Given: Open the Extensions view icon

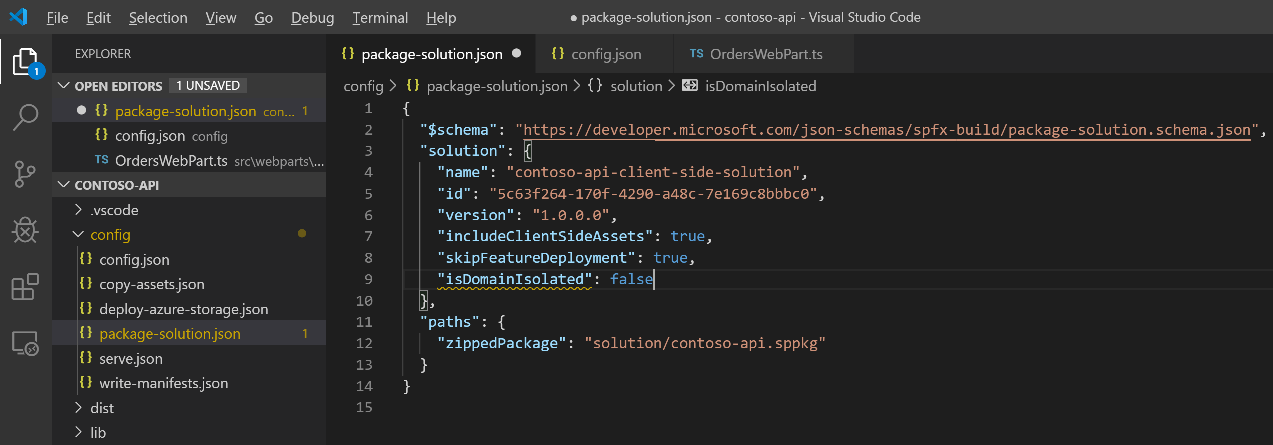Looking at the screenshot, I should tap(25, 288).
